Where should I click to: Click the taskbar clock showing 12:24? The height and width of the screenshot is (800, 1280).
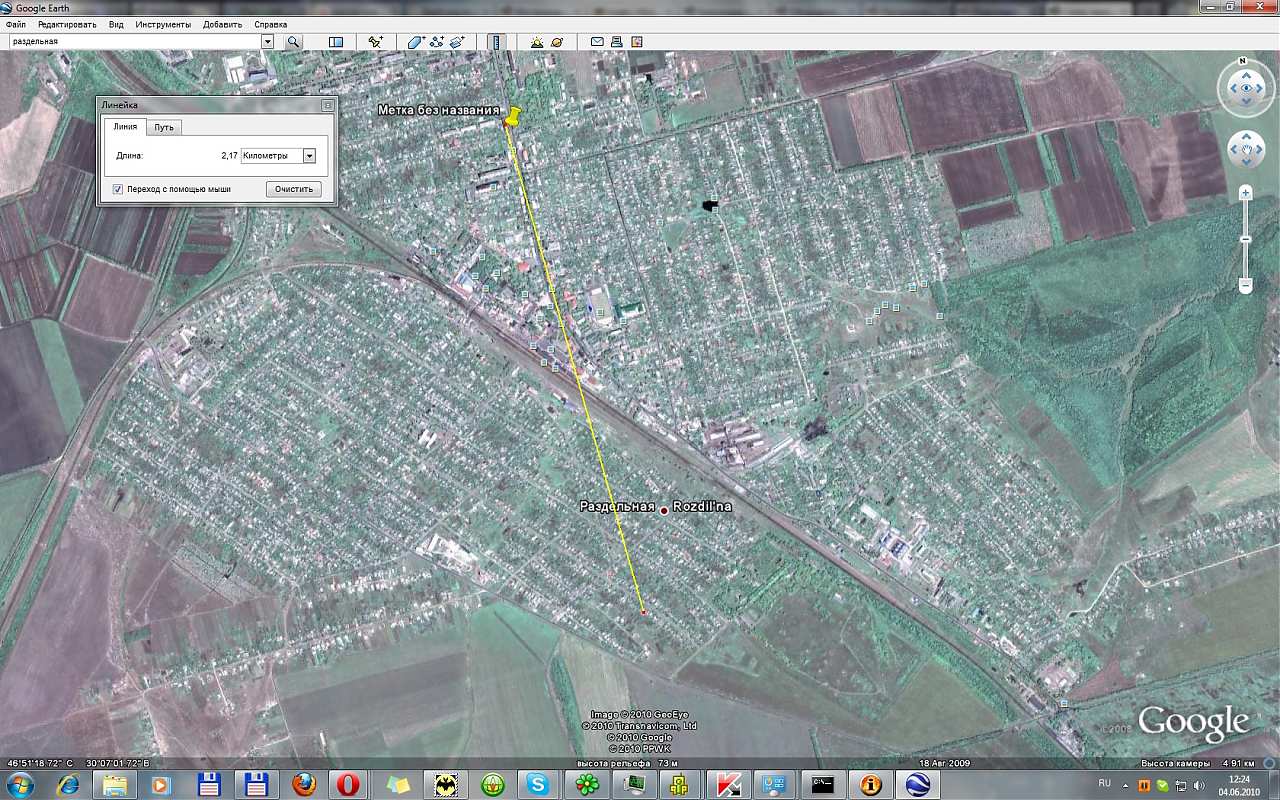(1239, 785)
